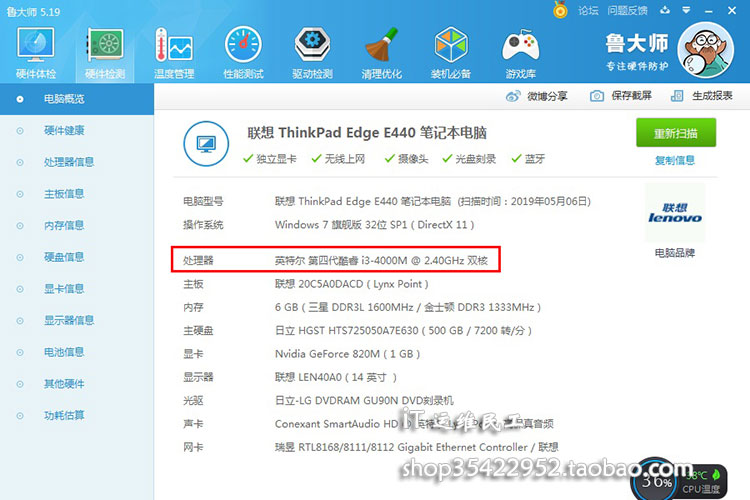750x500 pixels.
Task: Open 驱动检测 driver detection icon
Action: coord(312,53)
